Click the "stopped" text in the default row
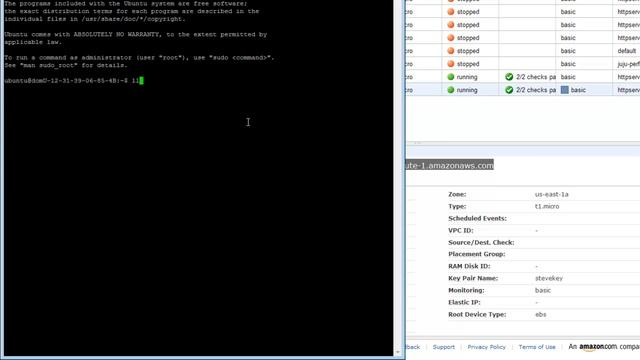This screenshot has width=640, height=360. [468, 51]
